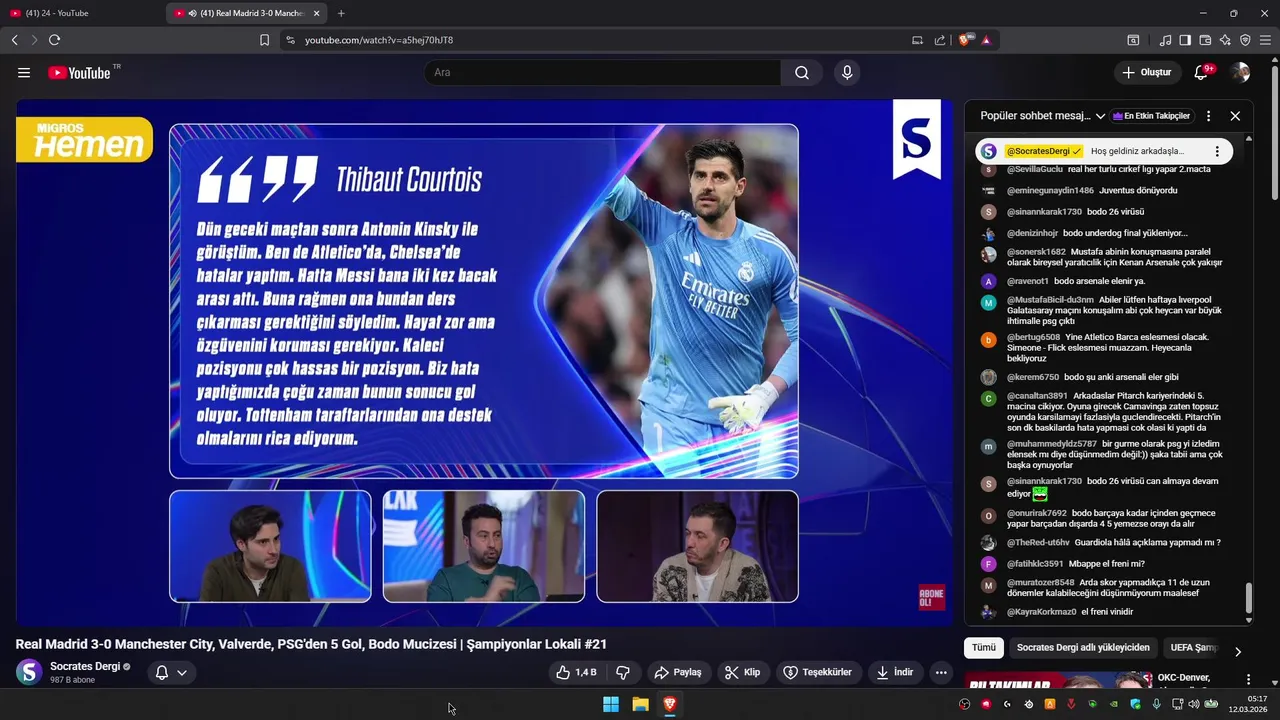Open the YouTube hamburger guide menu
1280x720 pixels.
(x=24, y=73)
